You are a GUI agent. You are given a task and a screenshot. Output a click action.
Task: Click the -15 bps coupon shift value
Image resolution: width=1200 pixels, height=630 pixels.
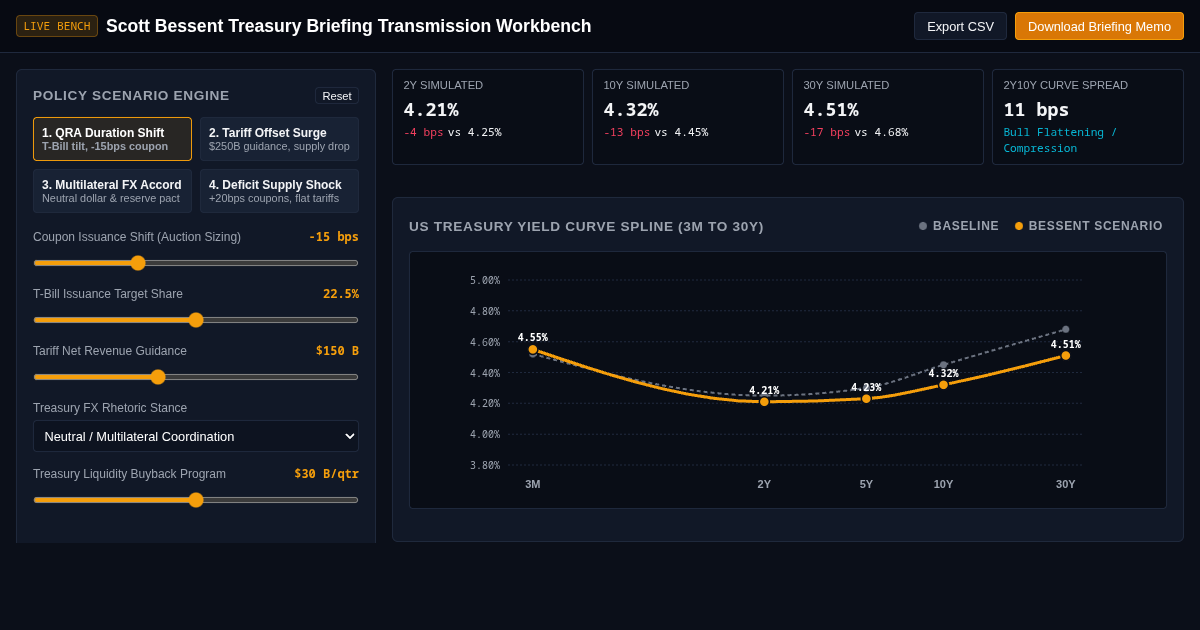(x=334, y=237)
